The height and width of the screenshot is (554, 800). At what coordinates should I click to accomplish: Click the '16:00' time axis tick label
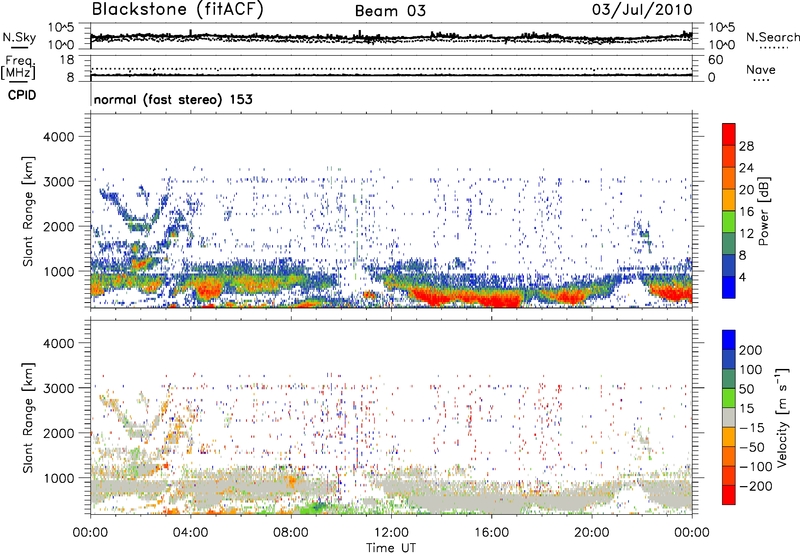coord(491,533)
